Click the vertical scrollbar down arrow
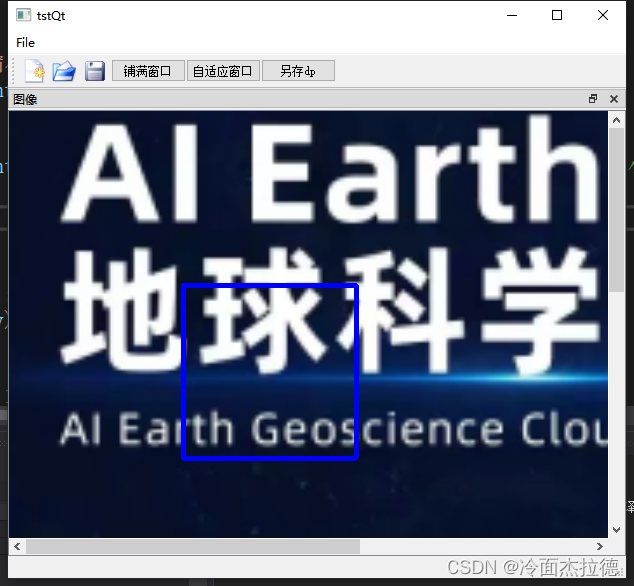 (x=617, y=529)
